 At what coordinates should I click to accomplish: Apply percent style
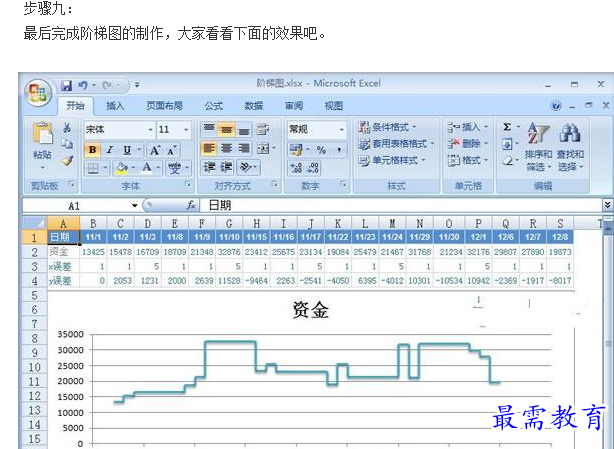click(x=321, y=150)
